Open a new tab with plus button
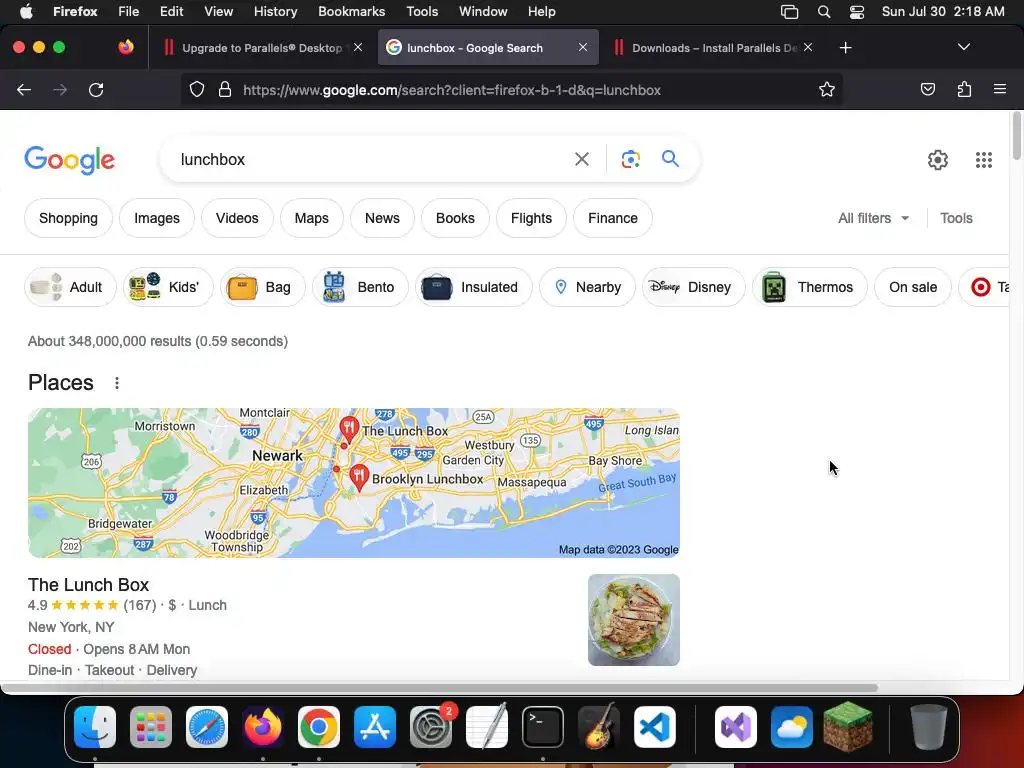 845,48
